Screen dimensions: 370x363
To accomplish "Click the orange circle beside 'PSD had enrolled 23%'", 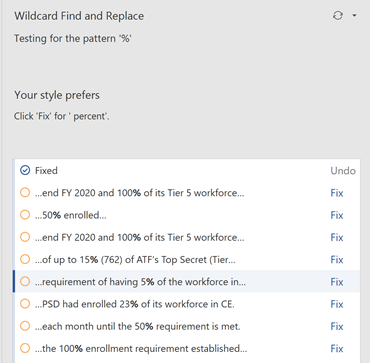I will [25, 304].
